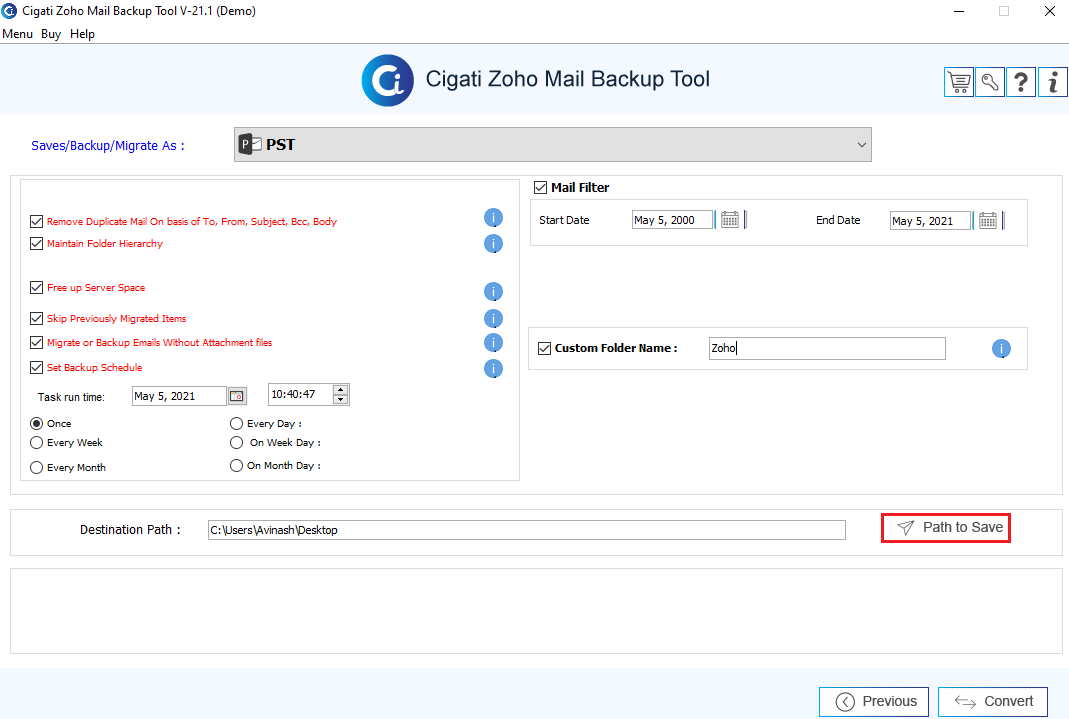Show info for Maintain Folder Hierarchy
The height and width of the screenshot is (719, 1069).
pyautogui.click(x=493, y=243)
